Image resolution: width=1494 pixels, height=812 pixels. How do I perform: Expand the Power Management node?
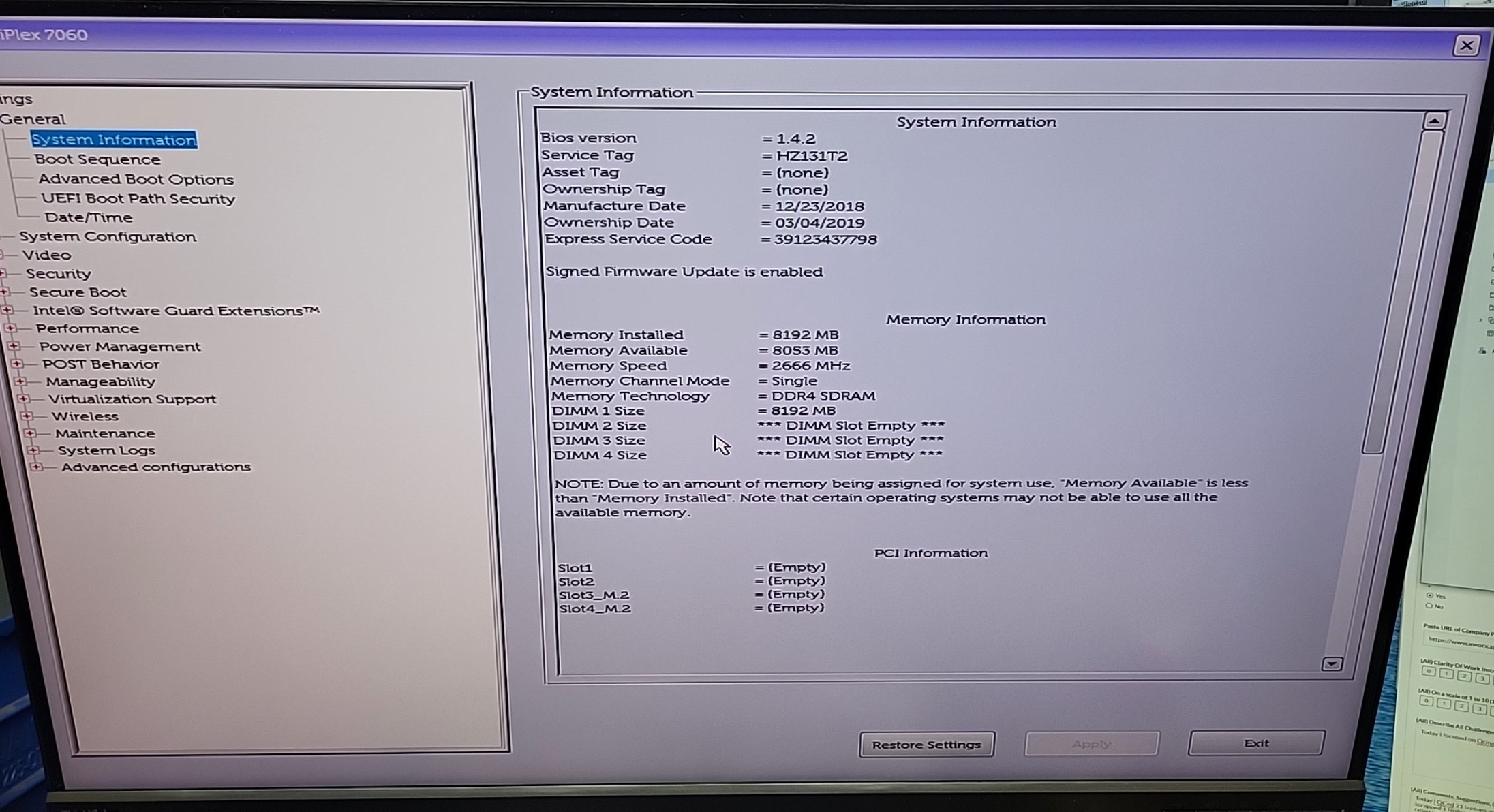pos(14,346)
